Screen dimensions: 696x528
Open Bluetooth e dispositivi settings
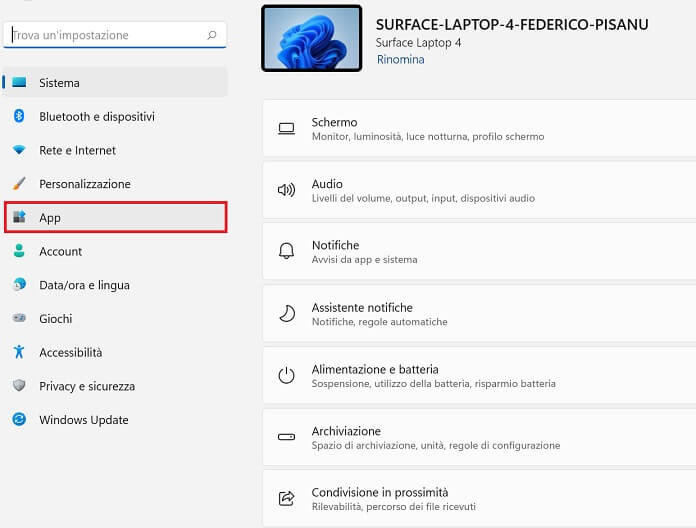click(x=115, y=116)
